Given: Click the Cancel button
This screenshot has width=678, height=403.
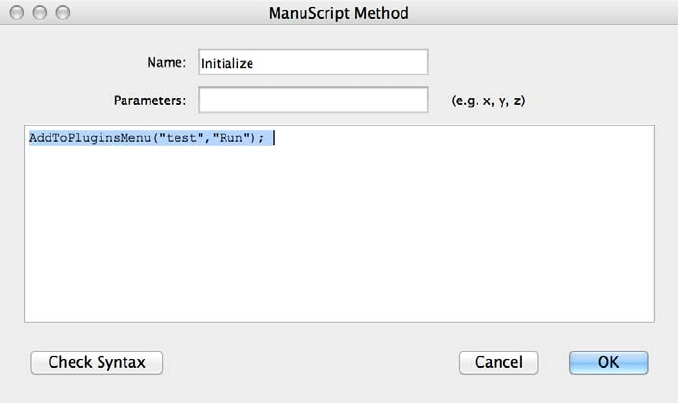Looking at the screenshot, I should [498, 362].
